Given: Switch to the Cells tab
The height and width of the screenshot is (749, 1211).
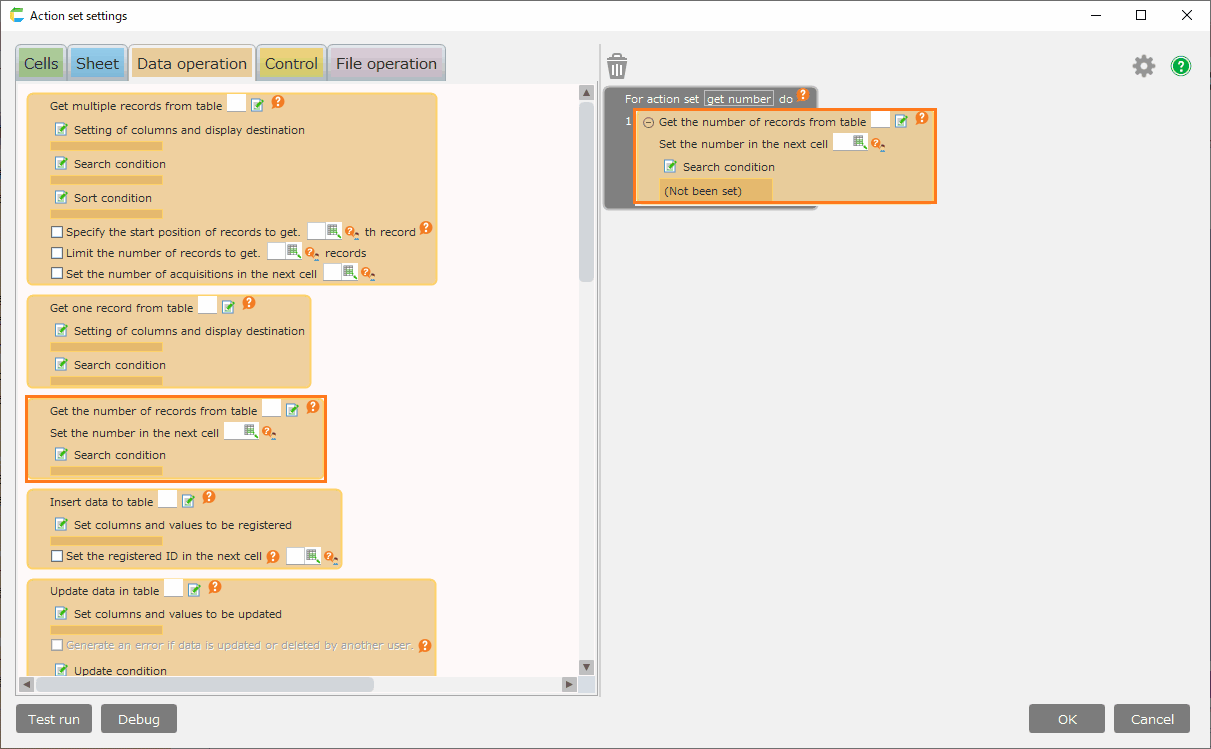Looking at the screenshot, I should (x=41, y=64).
